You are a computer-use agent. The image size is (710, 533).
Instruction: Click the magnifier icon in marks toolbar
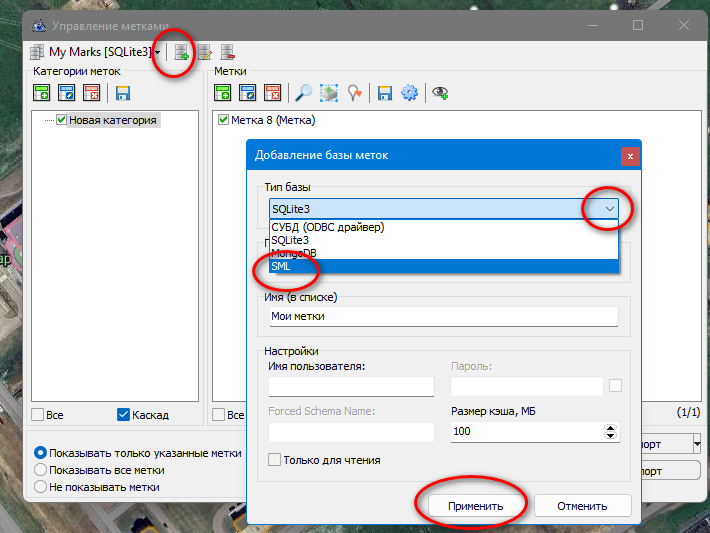(x=302, y=93)
